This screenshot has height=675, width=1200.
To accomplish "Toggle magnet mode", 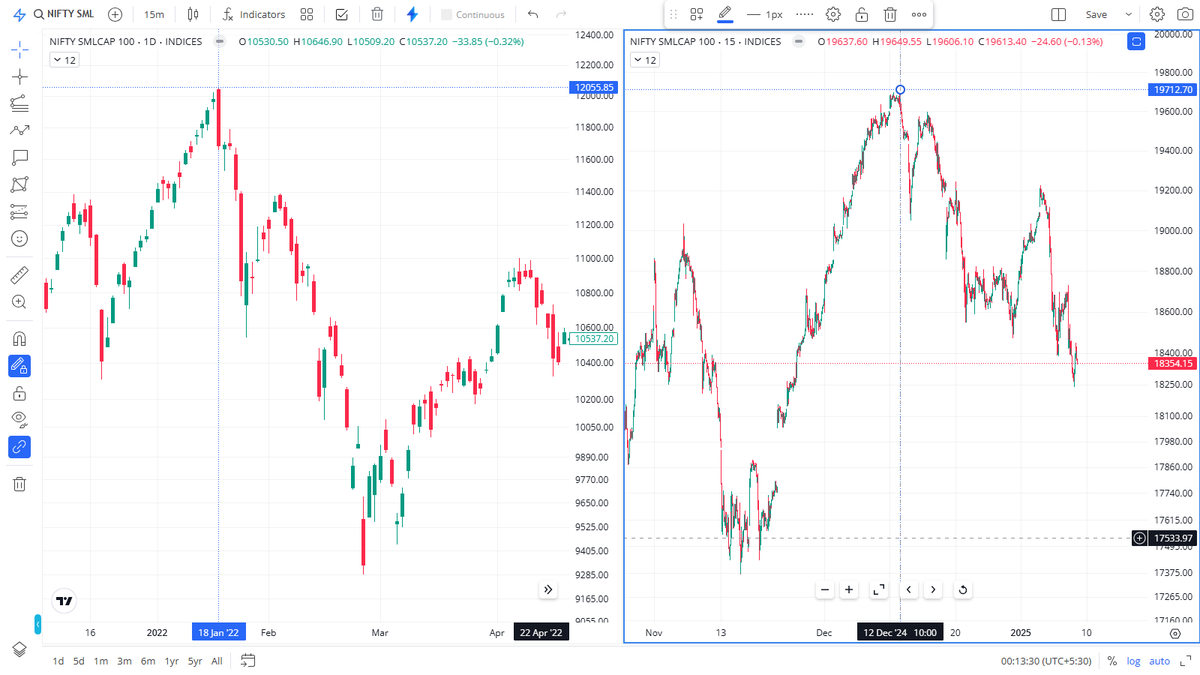I will coord(19,338).
